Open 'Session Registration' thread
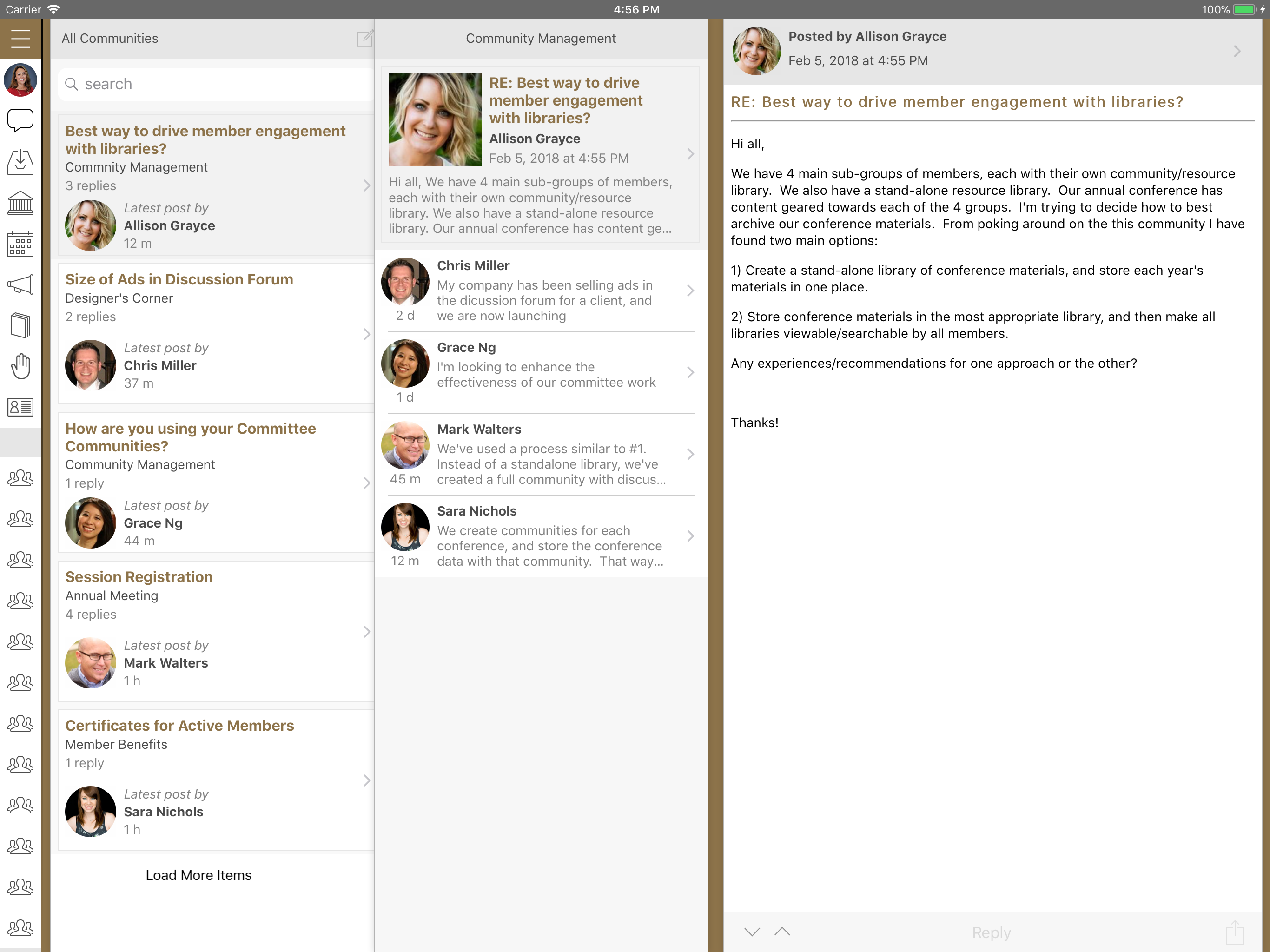1270x952 pixels. pyautogui.click(x=216, y=631)
